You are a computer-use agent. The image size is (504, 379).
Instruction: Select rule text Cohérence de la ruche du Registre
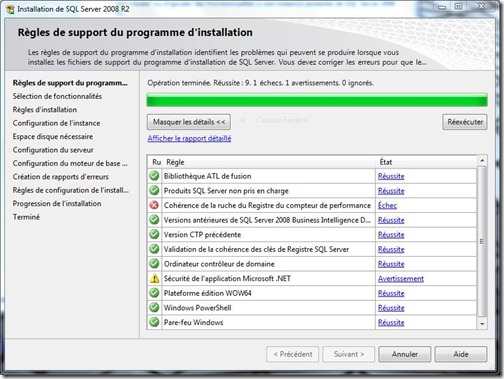267,205
